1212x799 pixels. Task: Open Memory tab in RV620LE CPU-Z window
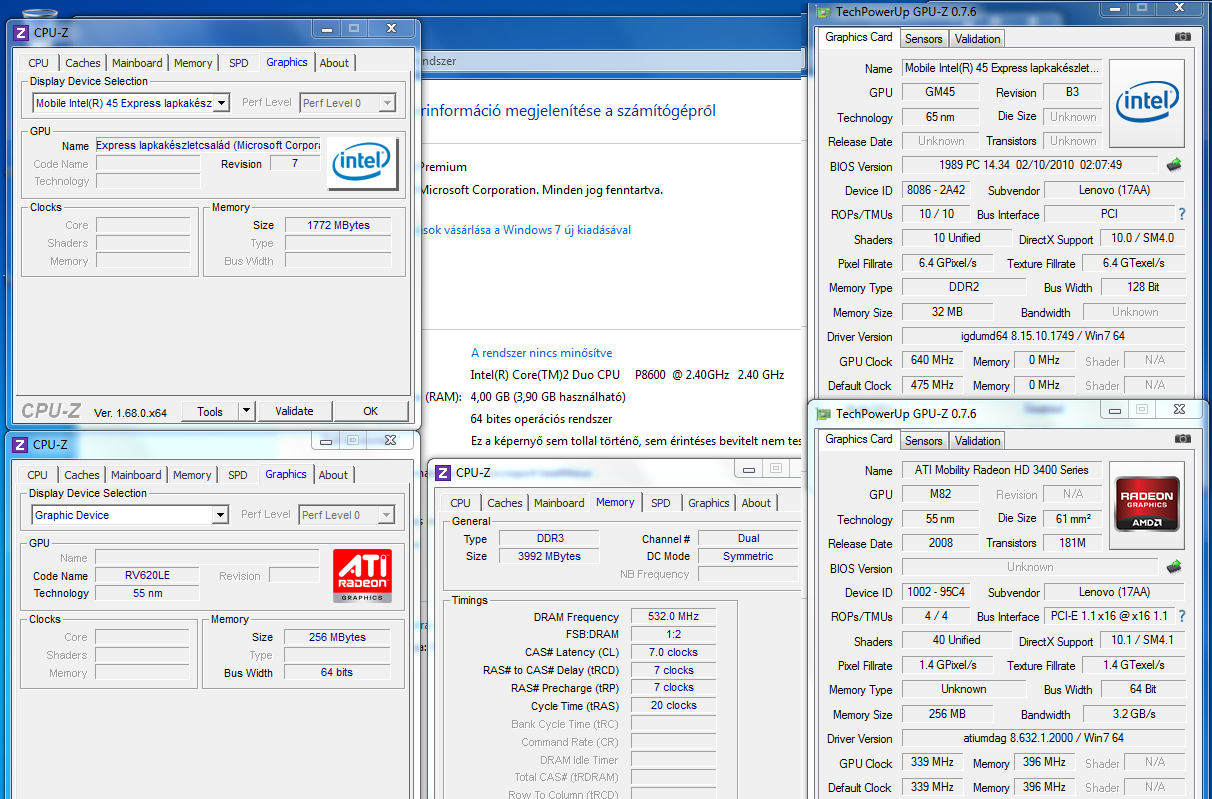point(192,475)
